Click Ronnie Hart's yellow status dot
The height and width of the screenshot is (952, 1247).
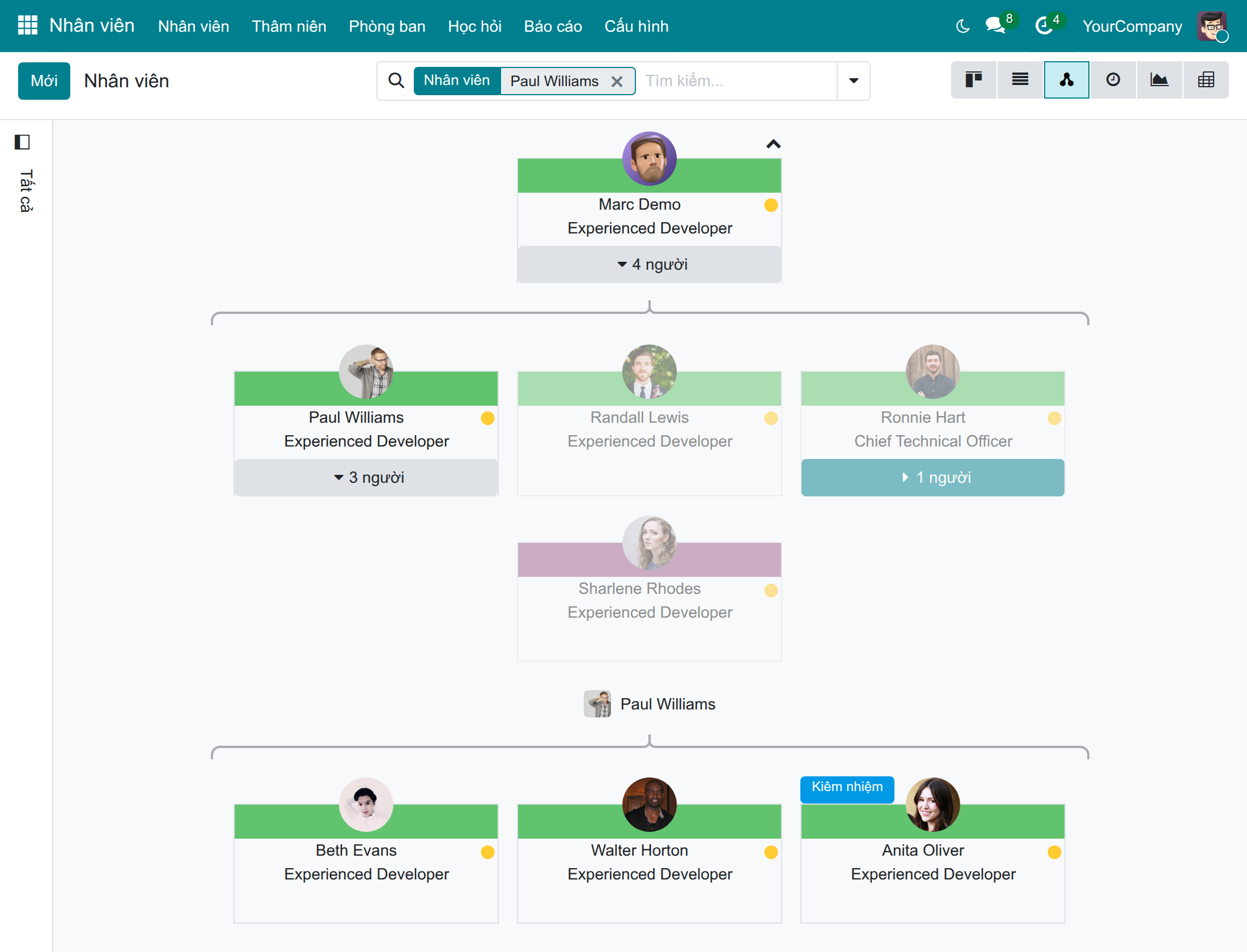tap(1054, 418)
